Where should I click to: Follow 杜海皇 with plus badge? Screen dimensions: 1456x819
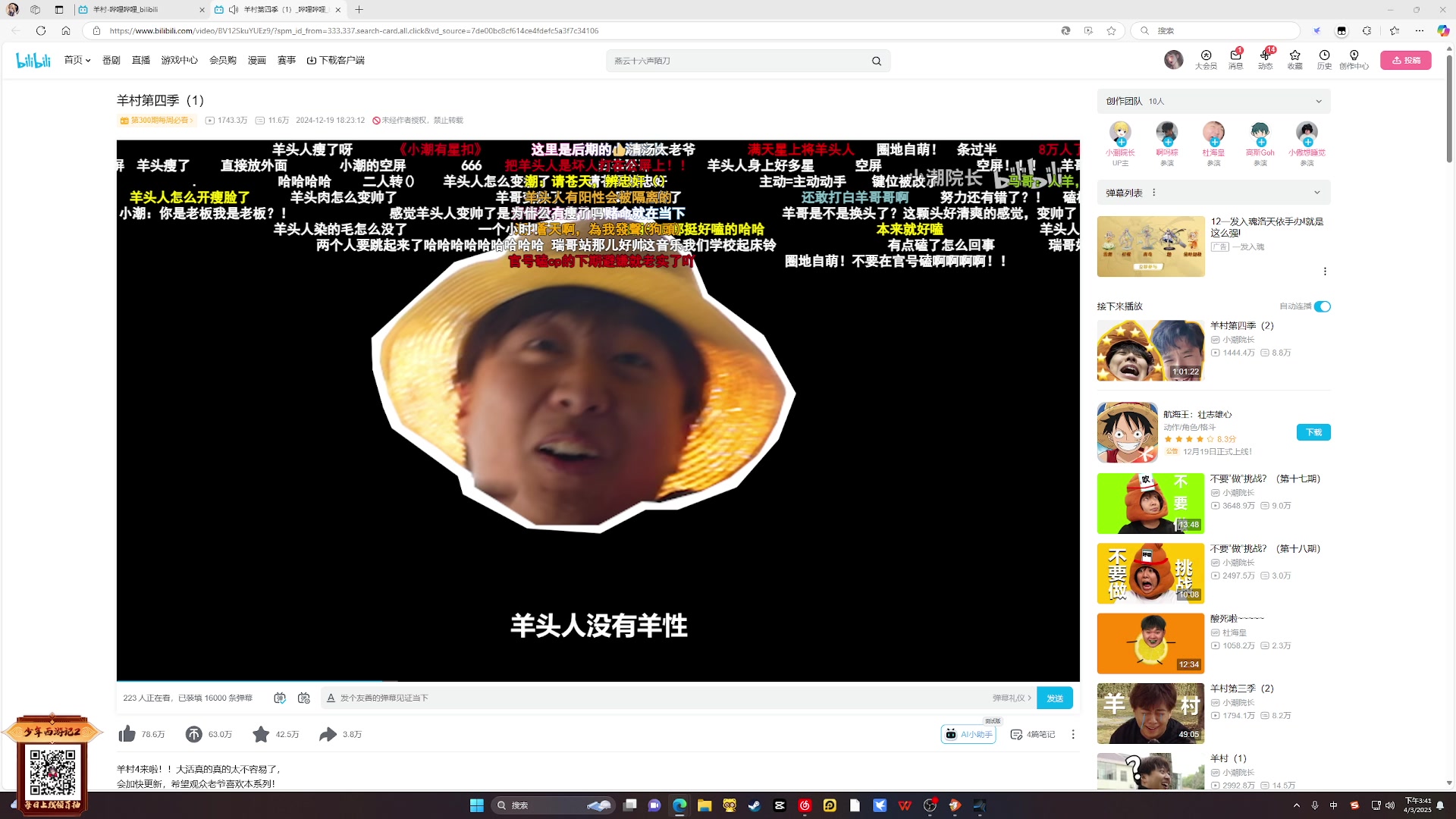click(1215, 142)
